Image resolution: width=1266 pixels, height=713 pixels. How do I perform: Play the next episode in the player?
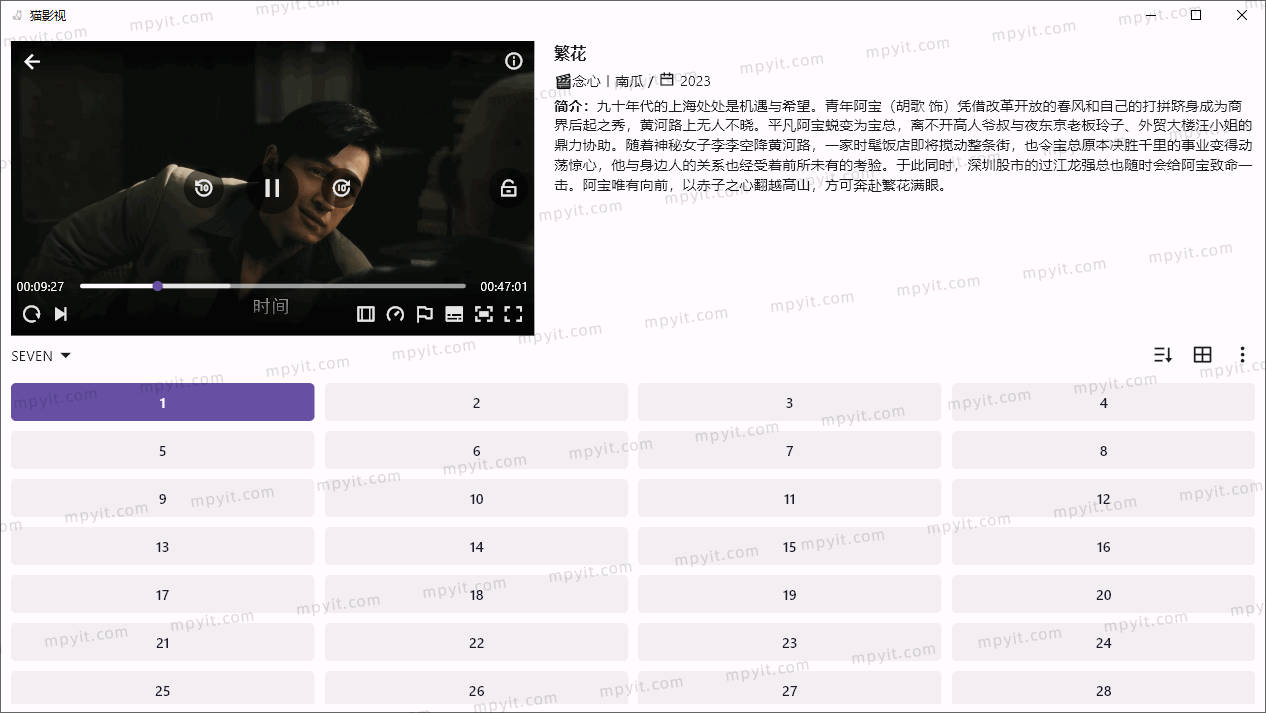61,314
